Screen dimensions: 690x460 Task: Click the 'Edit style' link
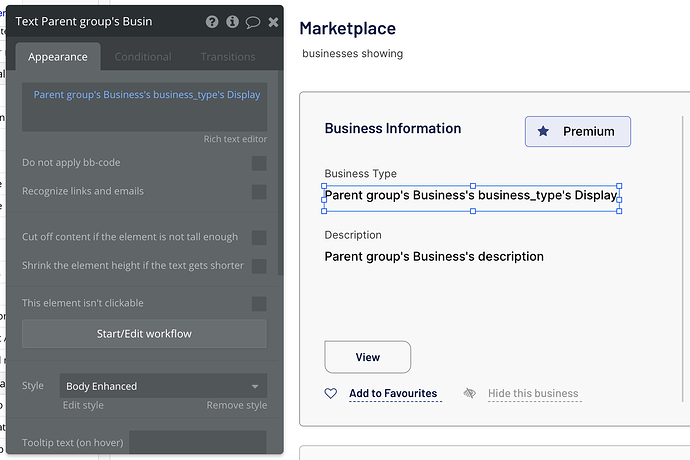[x=83, y=405]
